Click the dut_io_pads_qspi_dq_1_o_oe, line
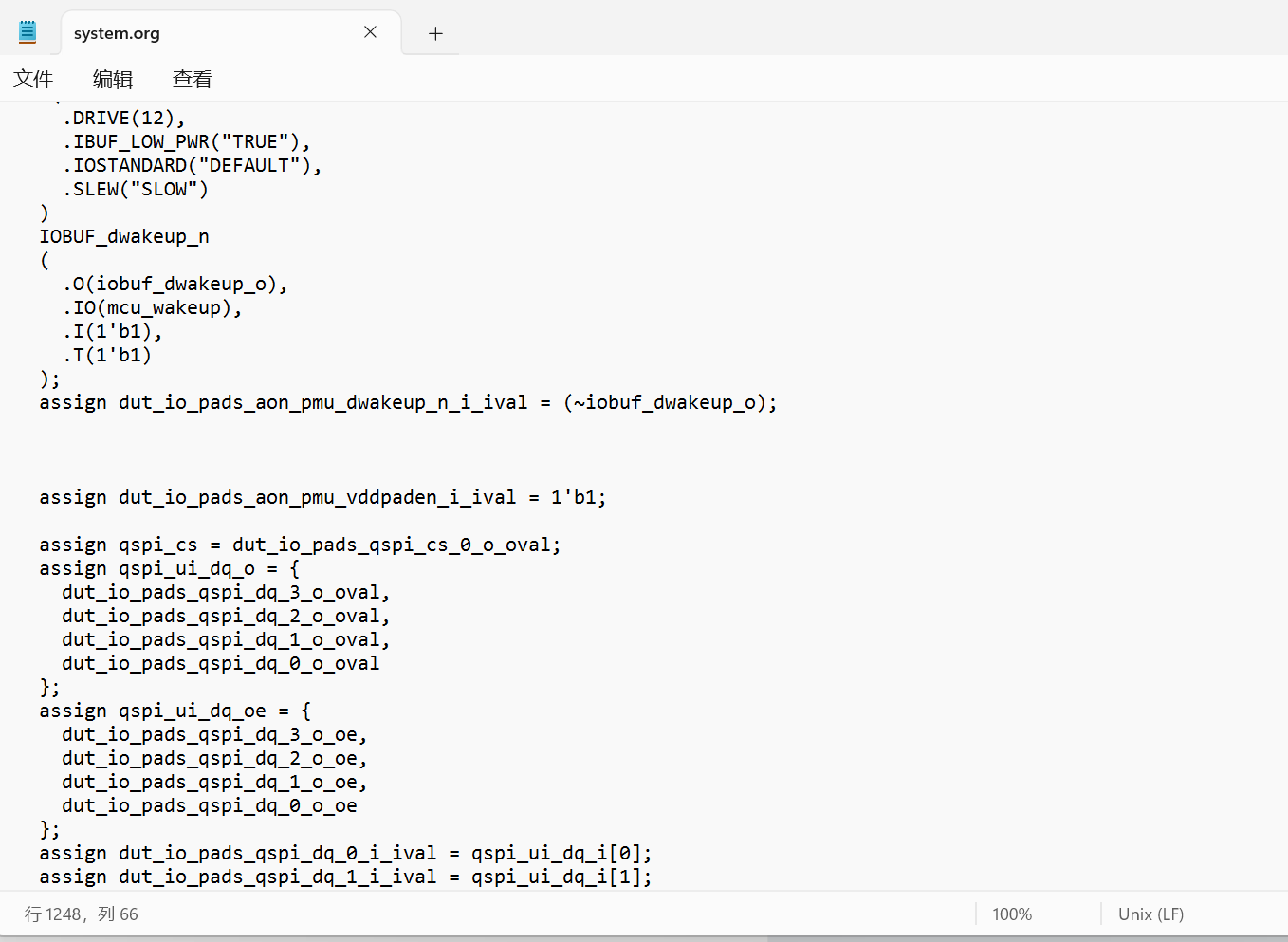Viewport: 1288px width, 942px height. [x=215, y=782]
